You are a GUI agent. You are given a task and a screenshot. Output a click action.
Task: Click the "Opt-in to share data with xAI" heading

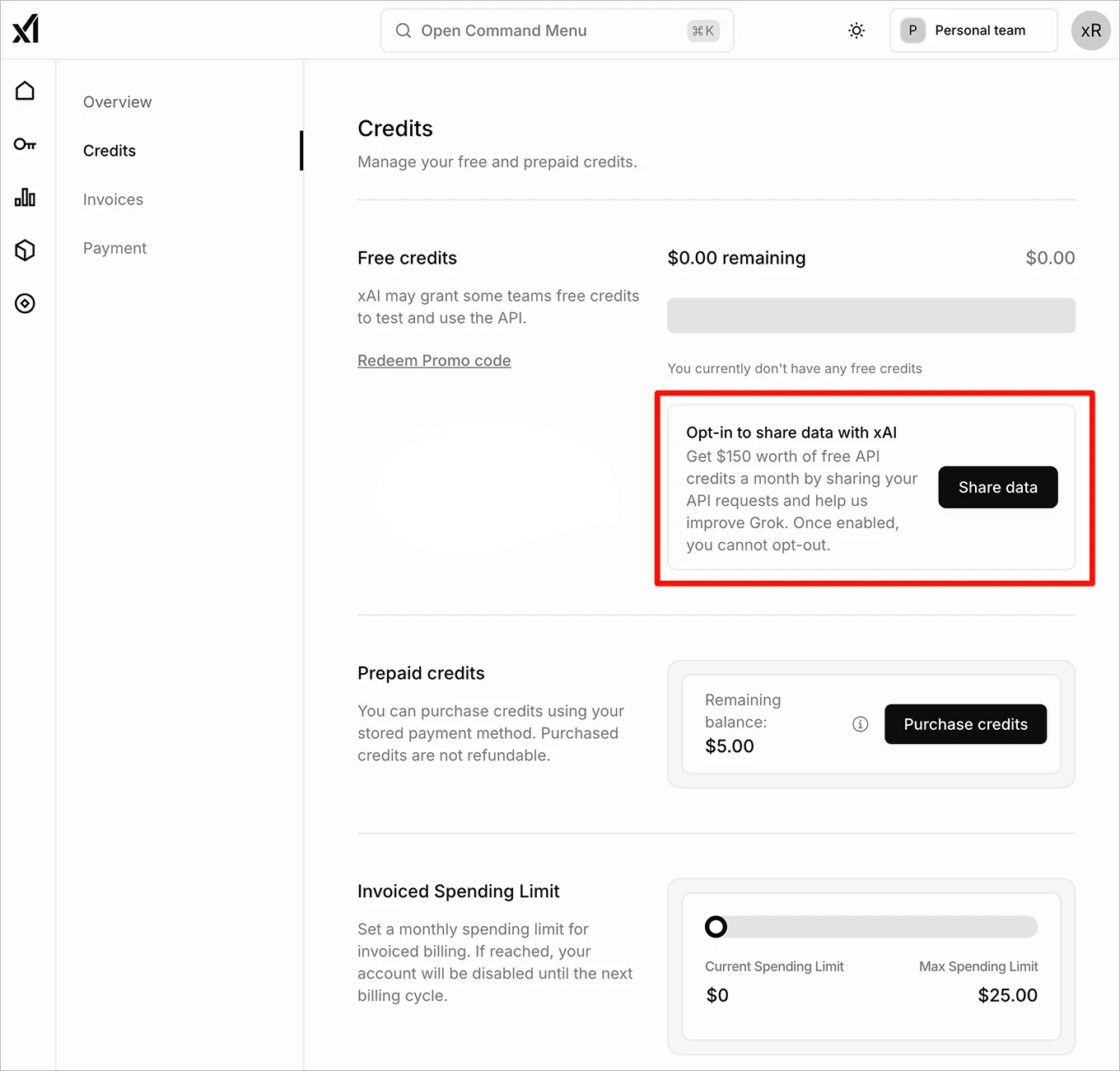(791, 433)
